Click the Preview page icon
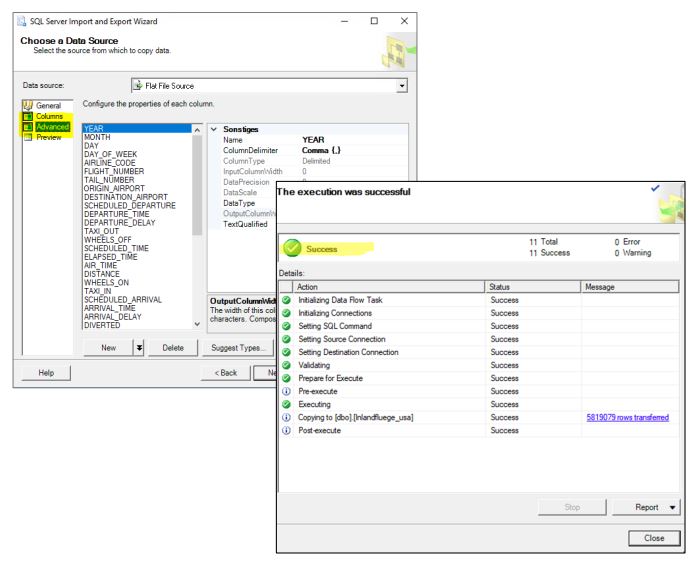This screenshot has width=695, height=567. (x=27, y=138)
